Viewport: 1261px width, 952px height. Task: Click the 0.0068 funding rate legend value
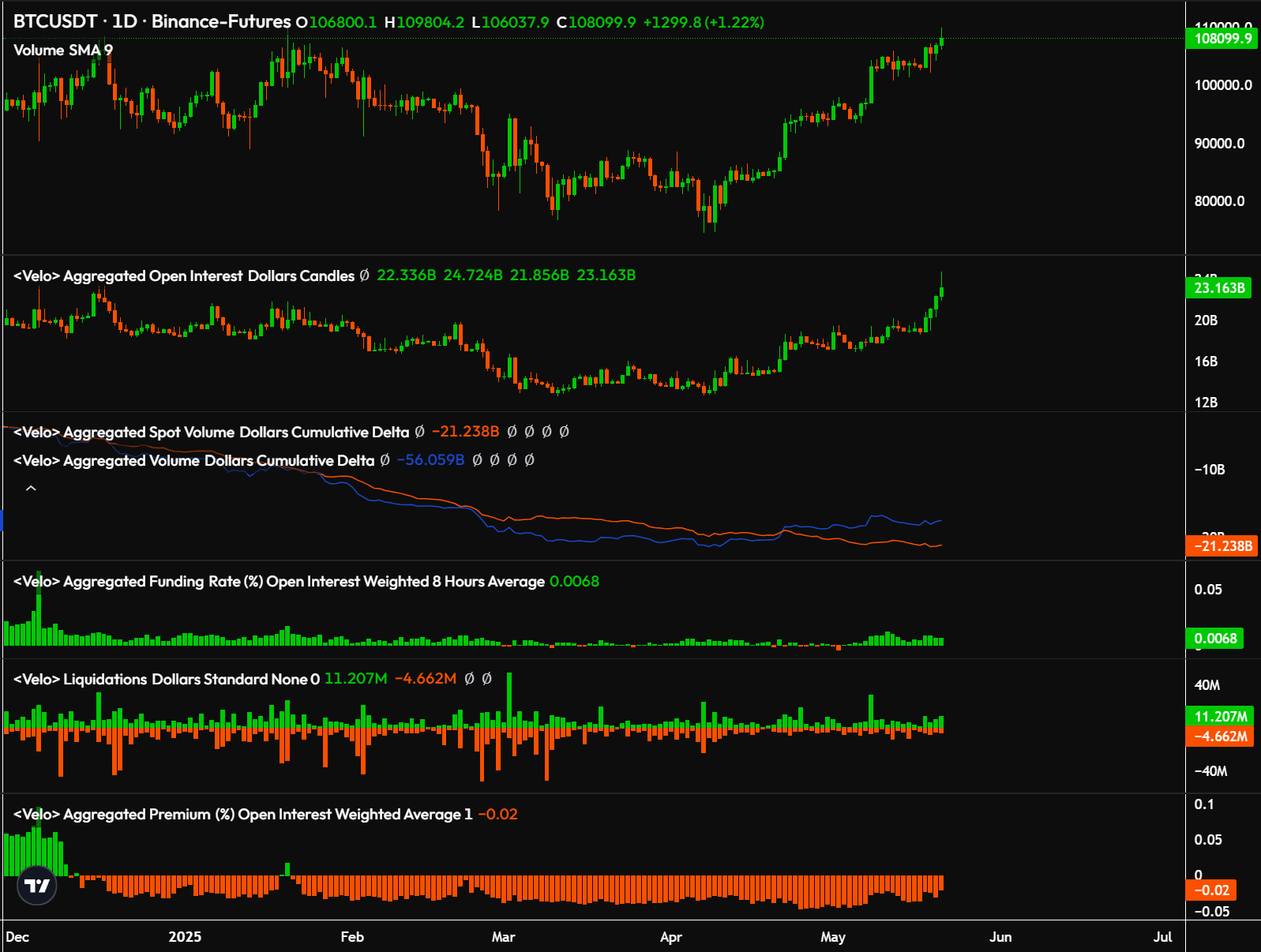point(574,582)
